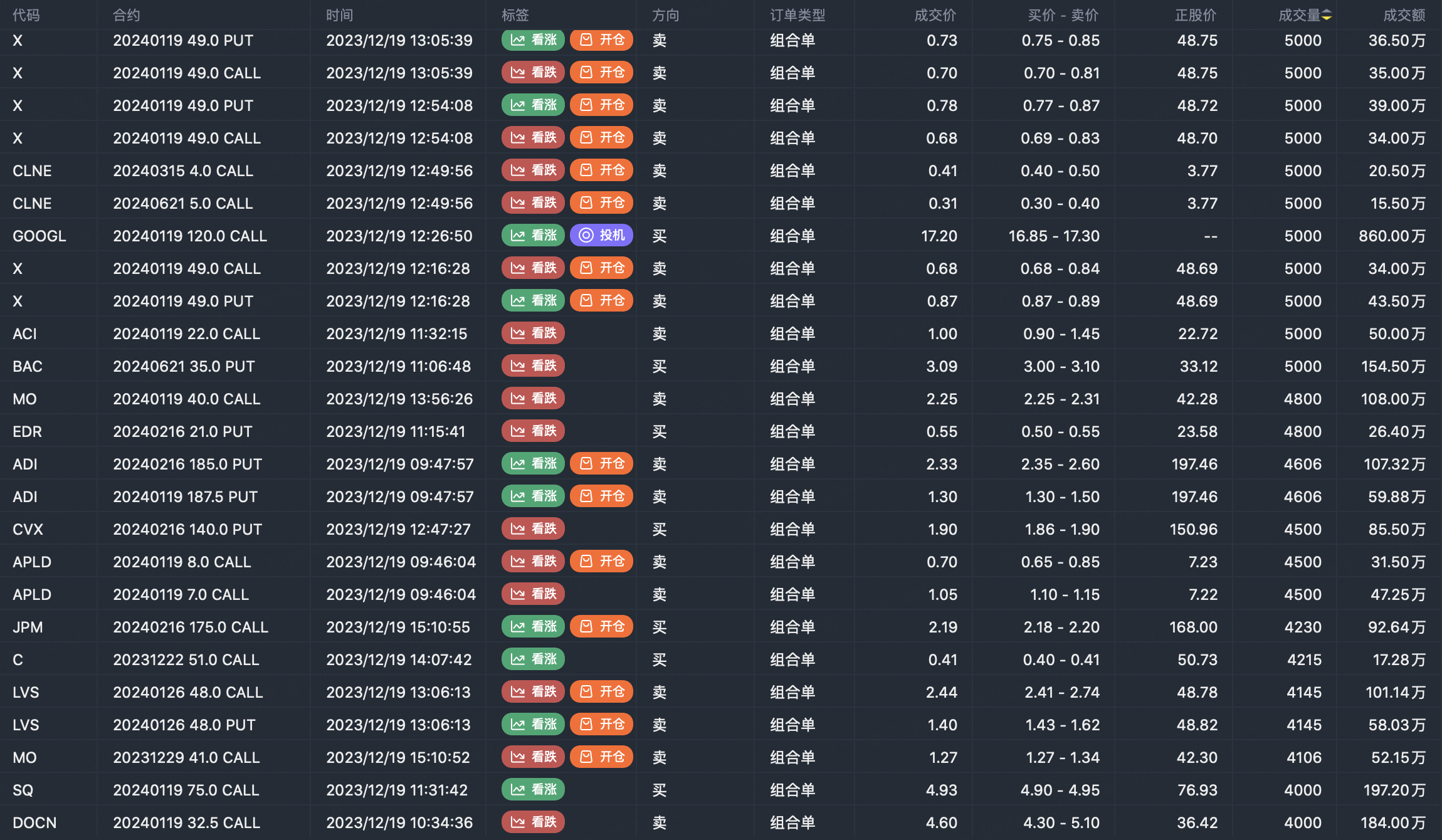Sort by the 成交额 column header
Image resolution: width=1442 pixels, height=840 pixels.
click(1404, 15)
